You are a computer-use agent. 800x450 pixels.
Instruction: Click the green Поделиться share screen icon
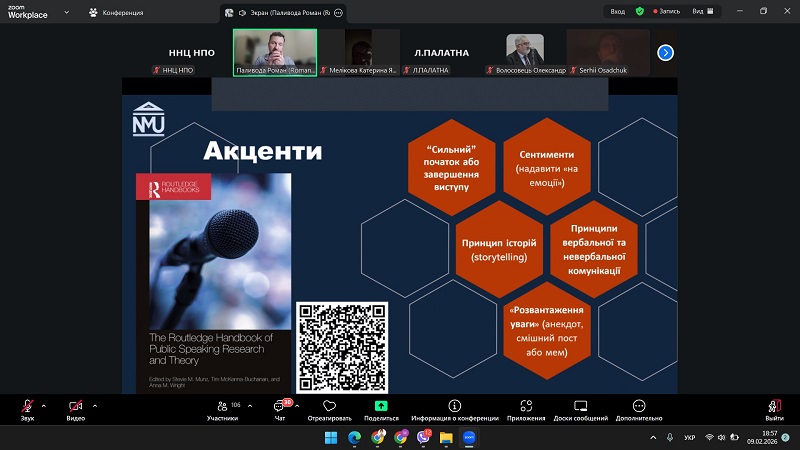pos(381,406)
